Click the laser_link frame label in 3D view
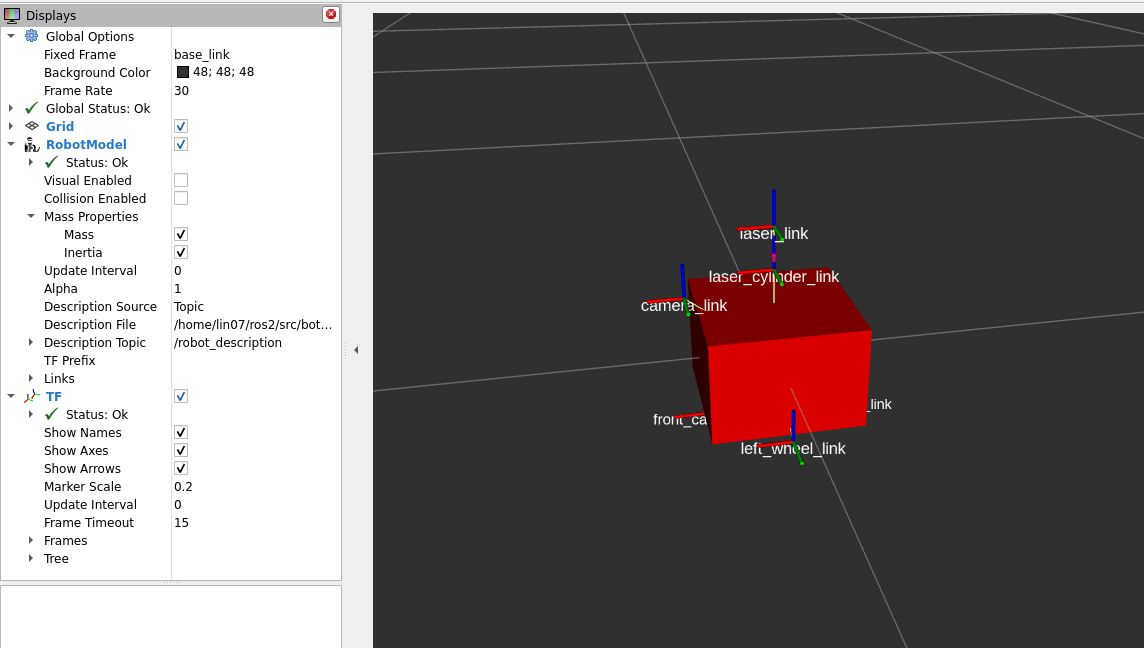1144x648 pixels. tap(773, 234)
